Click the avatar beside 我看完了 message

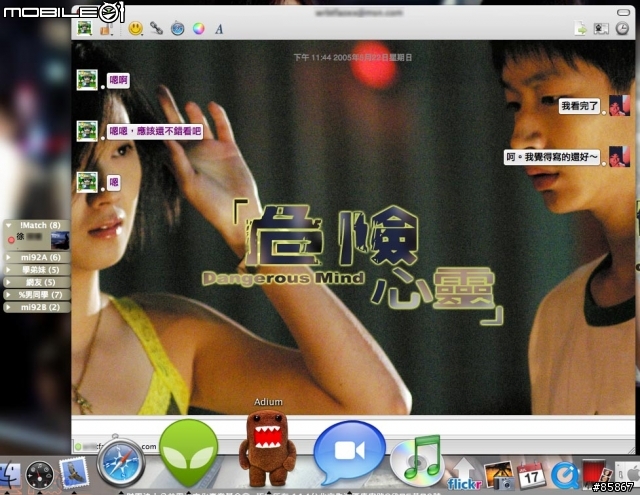tap(619, 106)
